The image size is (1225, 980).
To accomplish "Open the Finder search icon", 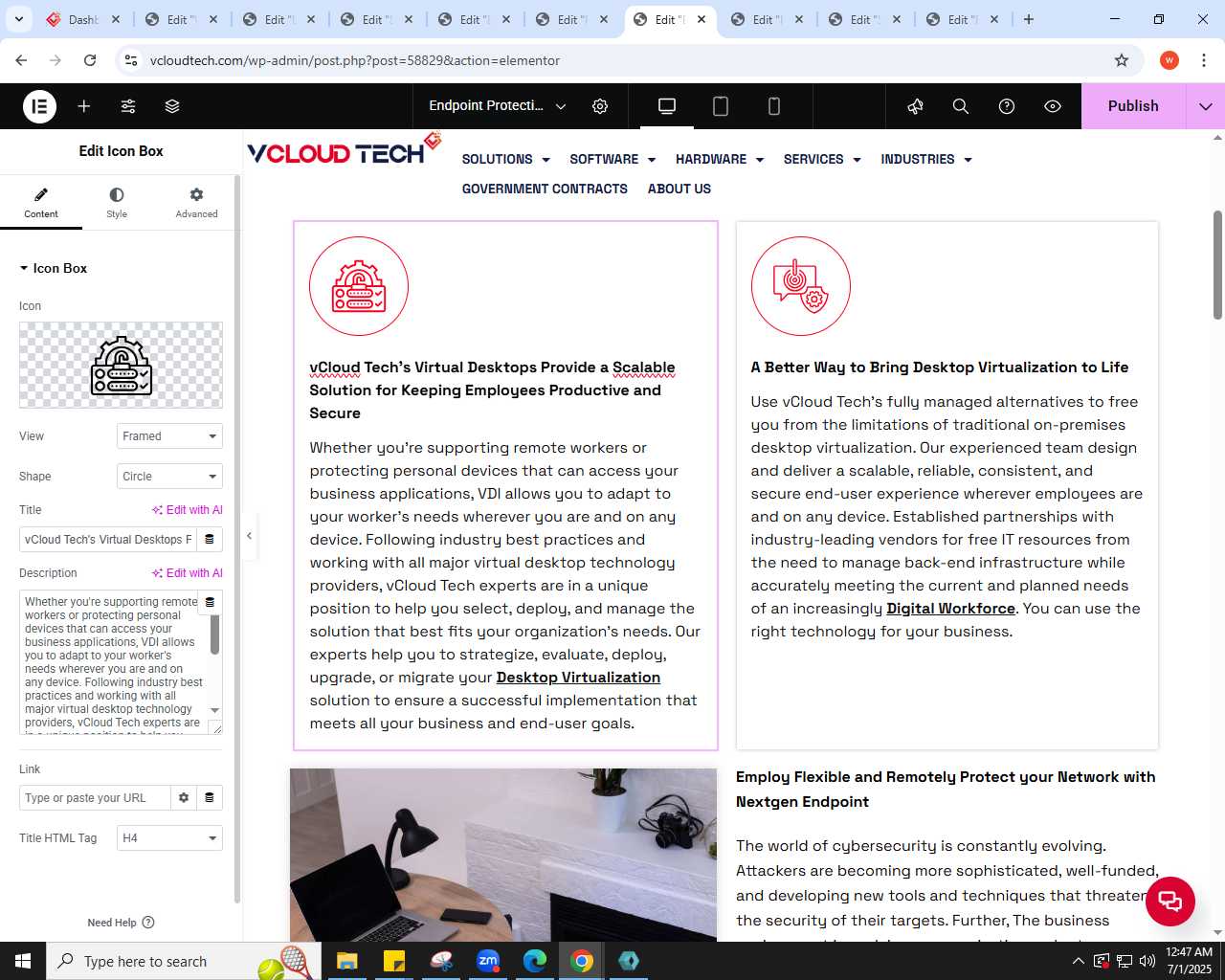I will [x=961, y=106].
